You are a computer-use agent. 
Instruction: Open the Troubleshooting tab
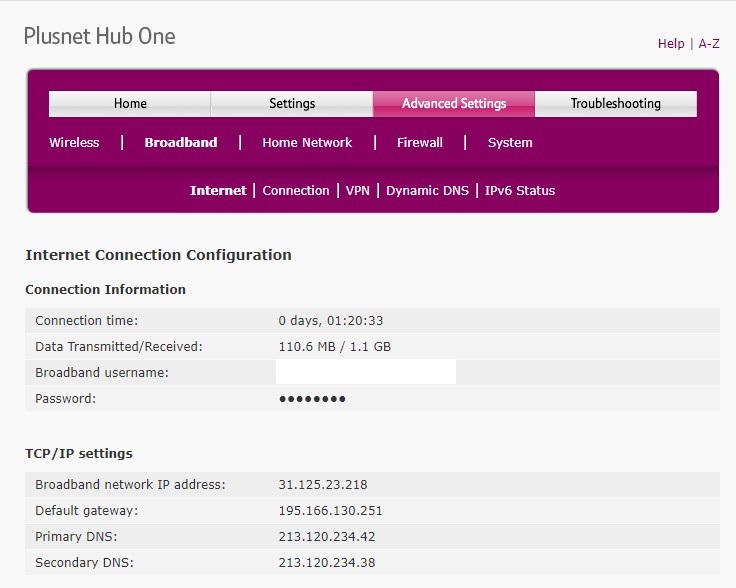(x=615, y=104)
